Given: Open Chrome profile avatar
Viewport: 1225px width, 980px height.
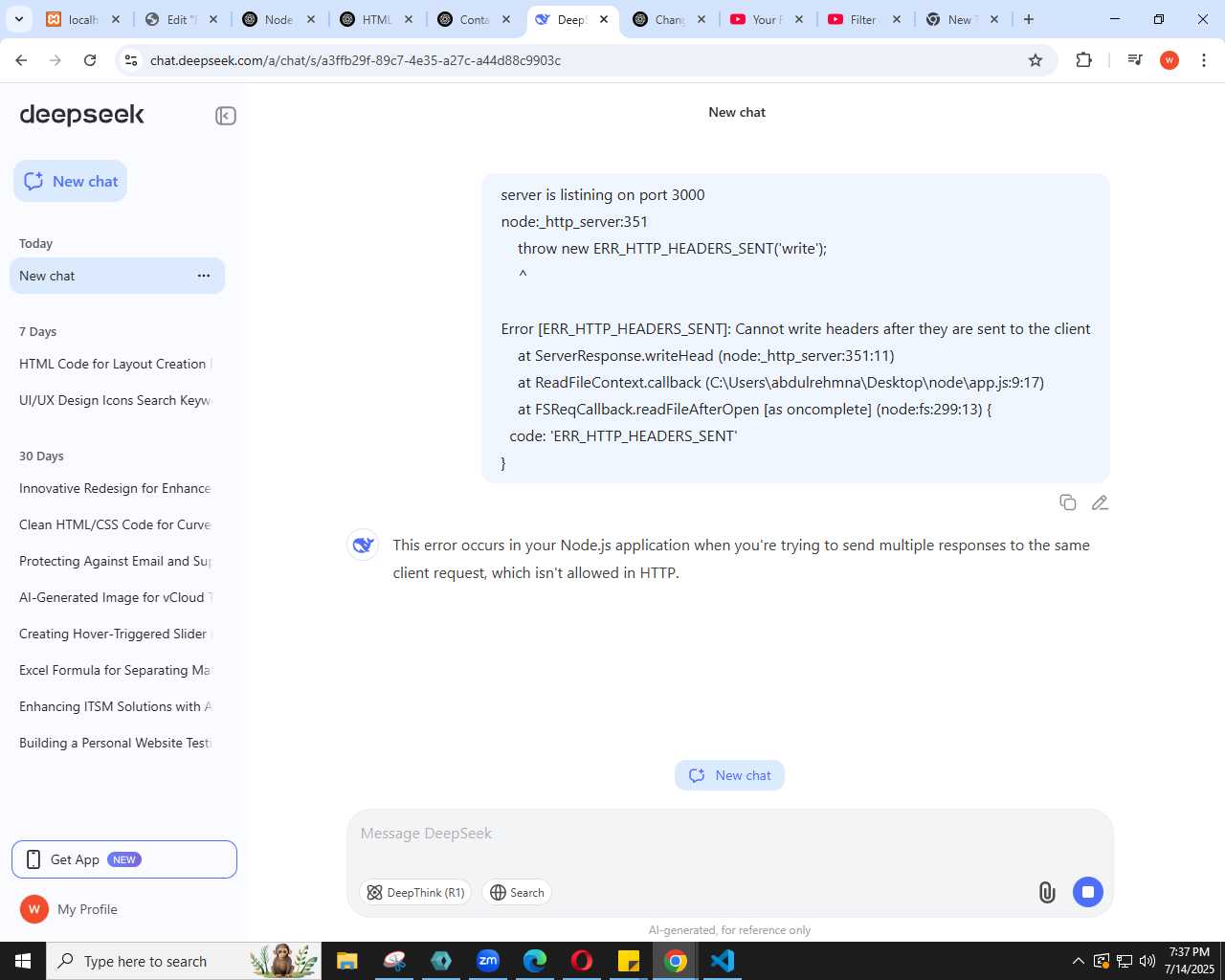Looking at the screenshot, I should coord(1169,60).
